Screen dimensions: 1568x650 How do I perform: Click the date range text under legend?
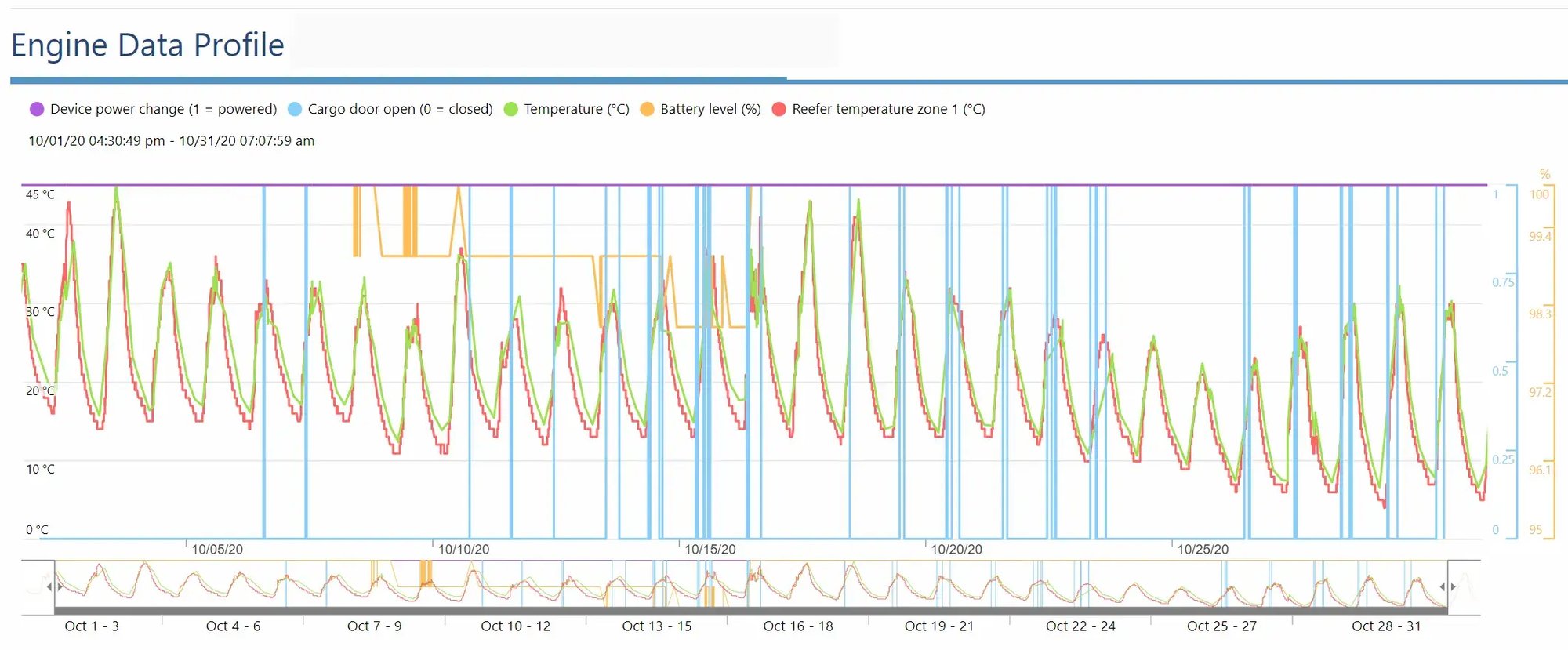pyautogui.click(x=171, y=141)
